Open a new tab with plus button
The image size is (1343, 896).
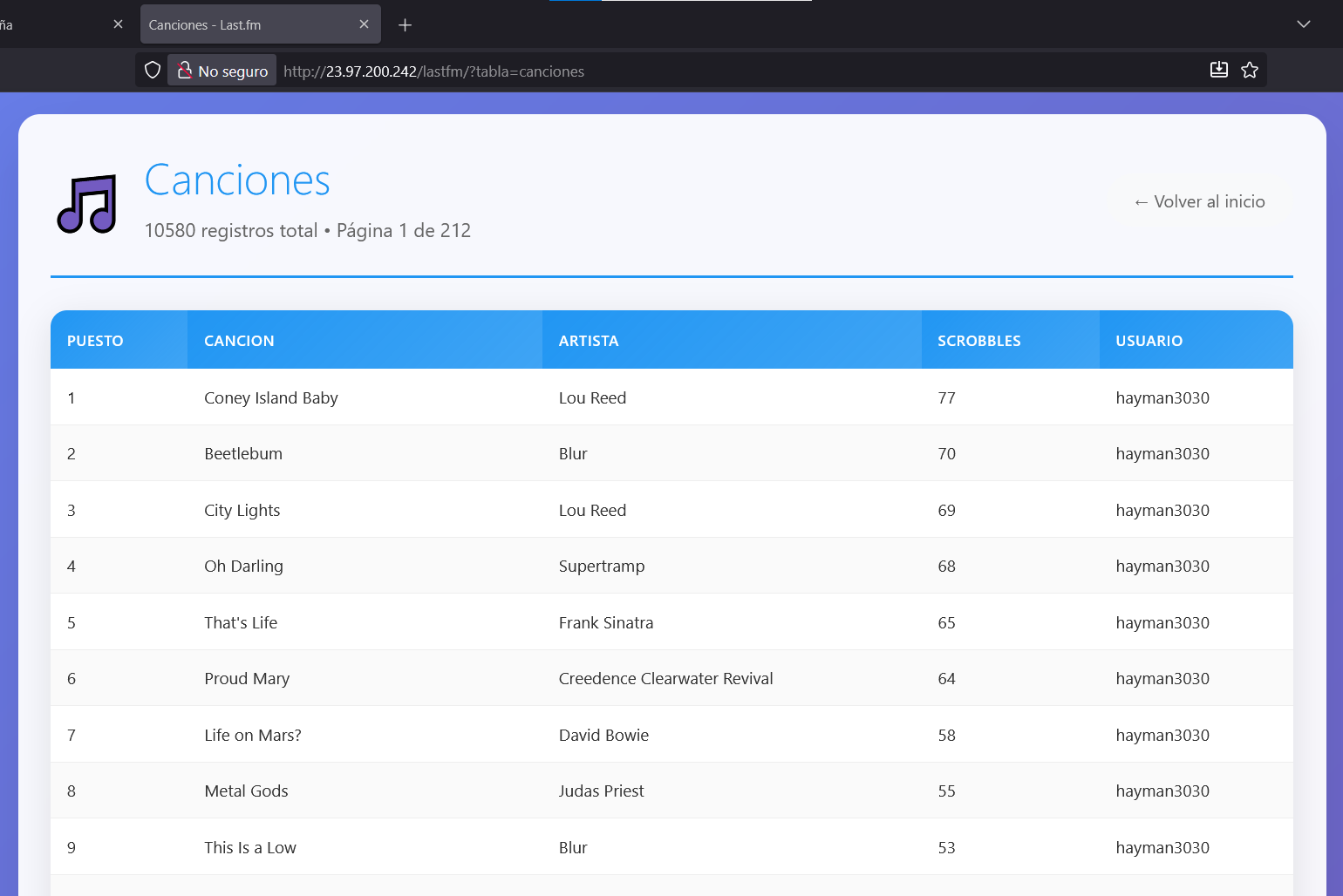[405, 25]
